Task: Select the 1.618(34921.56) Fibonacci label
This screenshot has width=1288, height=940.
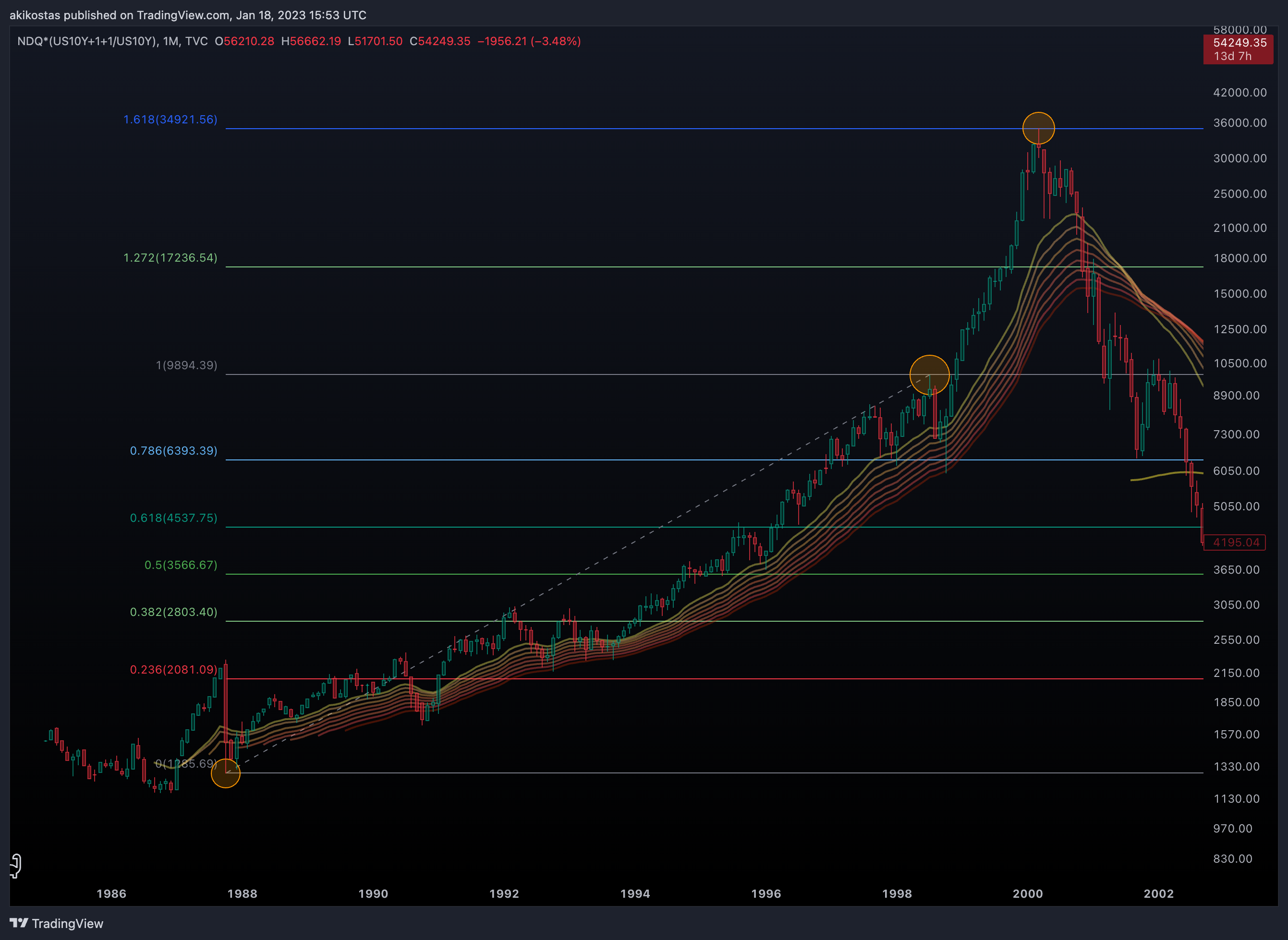Action: click(x=170, y=120)
